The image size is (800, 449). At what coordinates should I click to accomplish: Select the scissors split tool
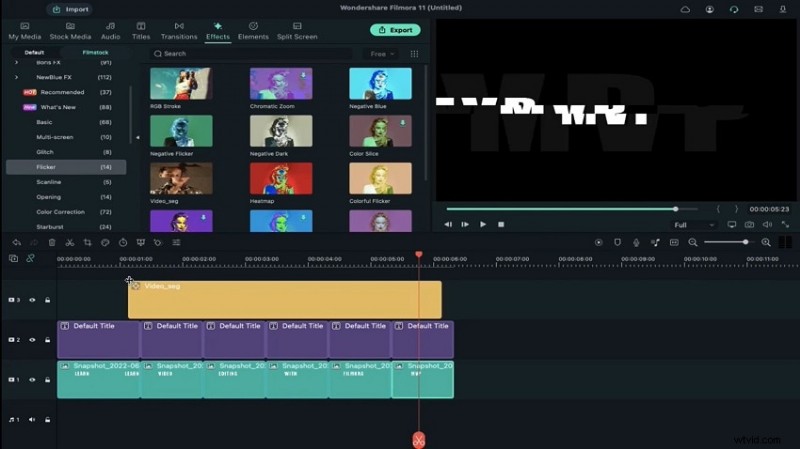point(70,243)
